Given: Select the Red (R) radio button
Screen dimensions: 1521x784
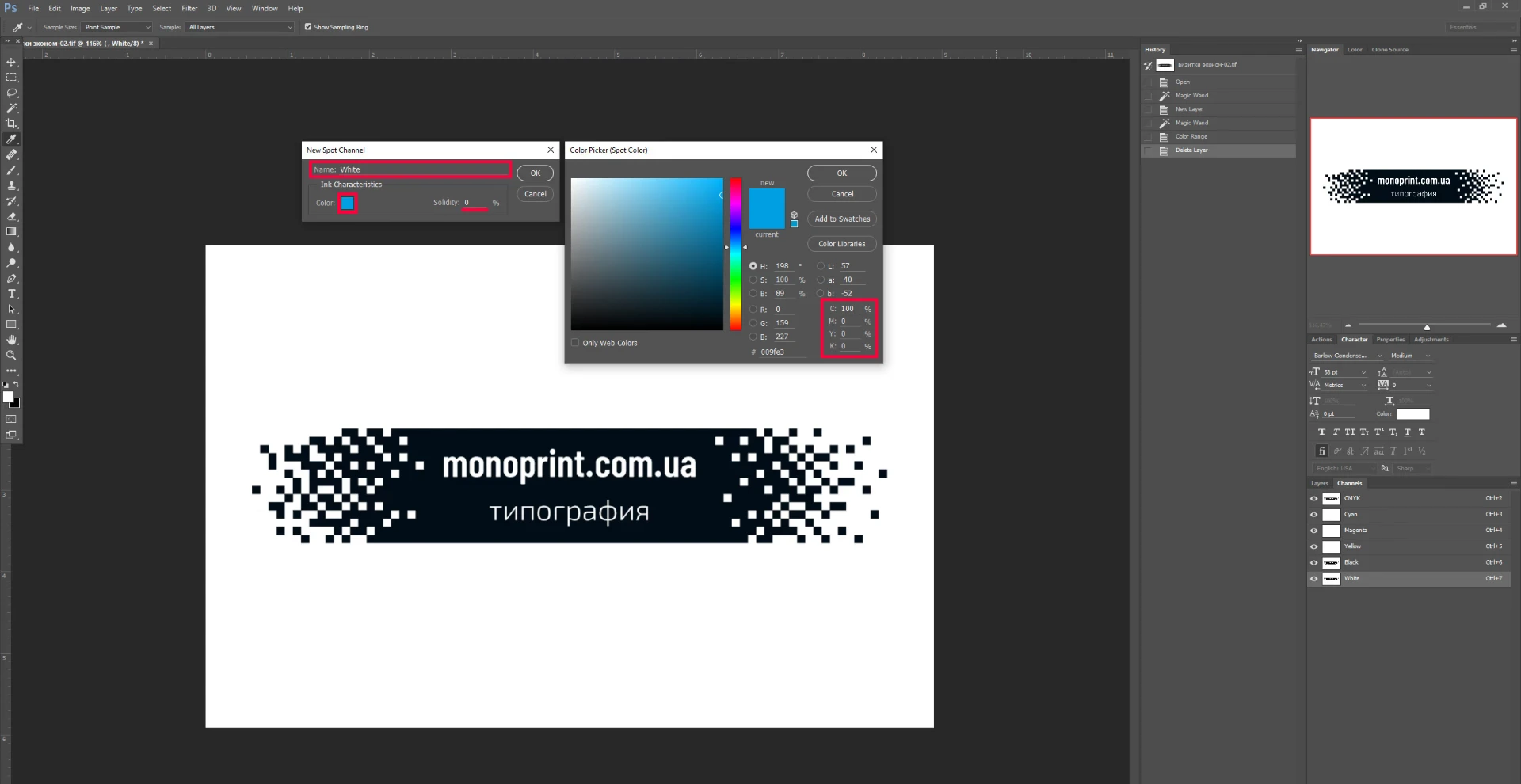Looking at the screenshot, I should point(753,310).
